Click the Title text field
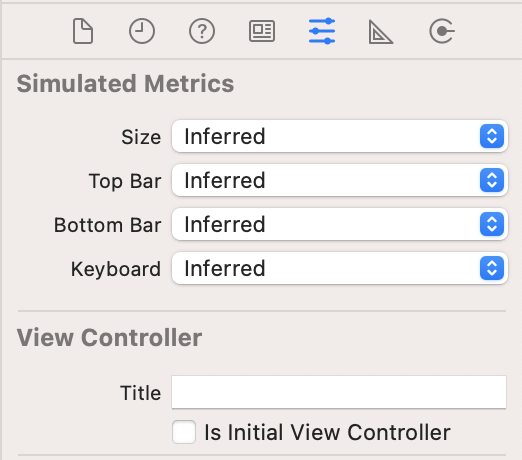 click(339, 392)
